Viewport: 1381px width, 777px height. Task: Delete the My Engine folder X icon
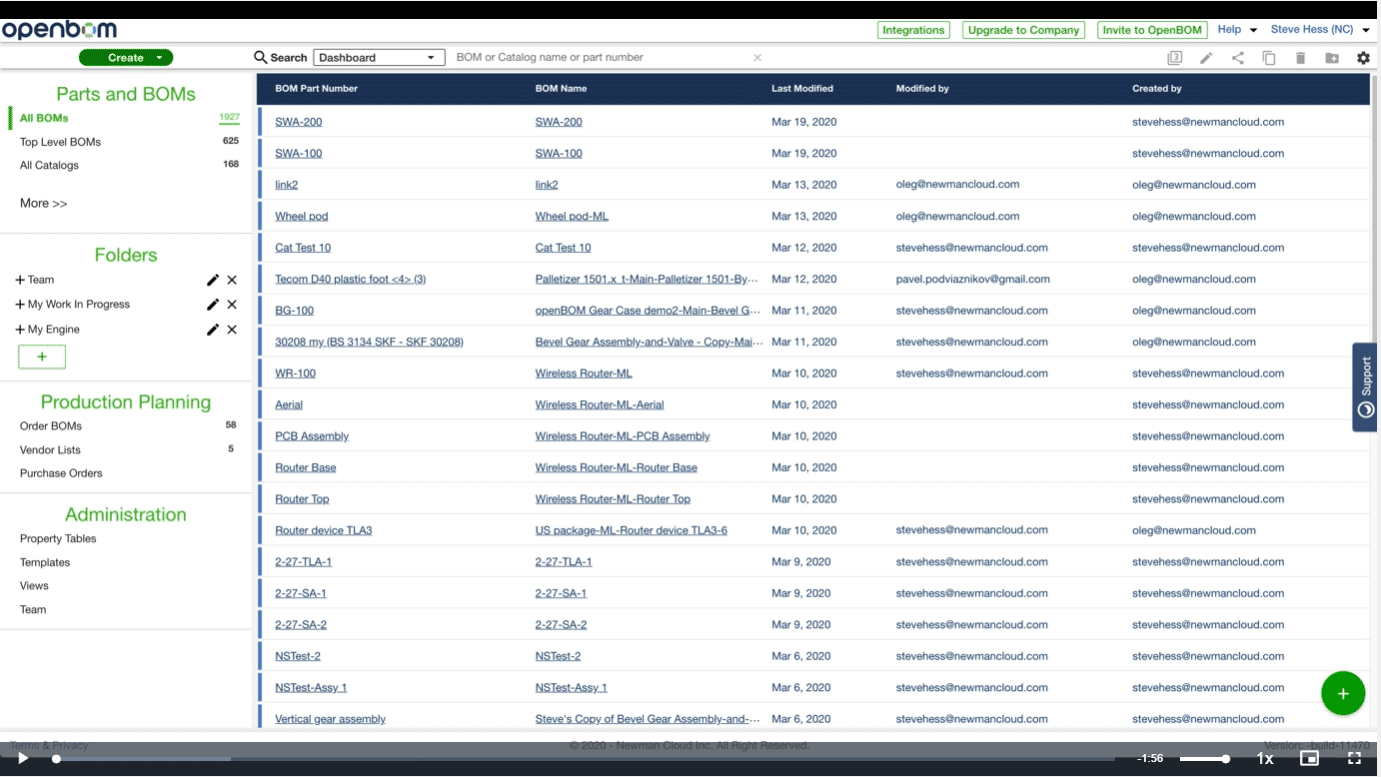tap(232, 329)
